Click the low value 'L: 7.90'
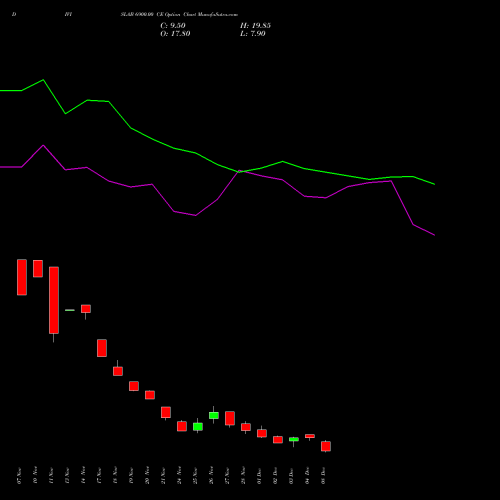The image size is (500, 500). coord(253,34)
